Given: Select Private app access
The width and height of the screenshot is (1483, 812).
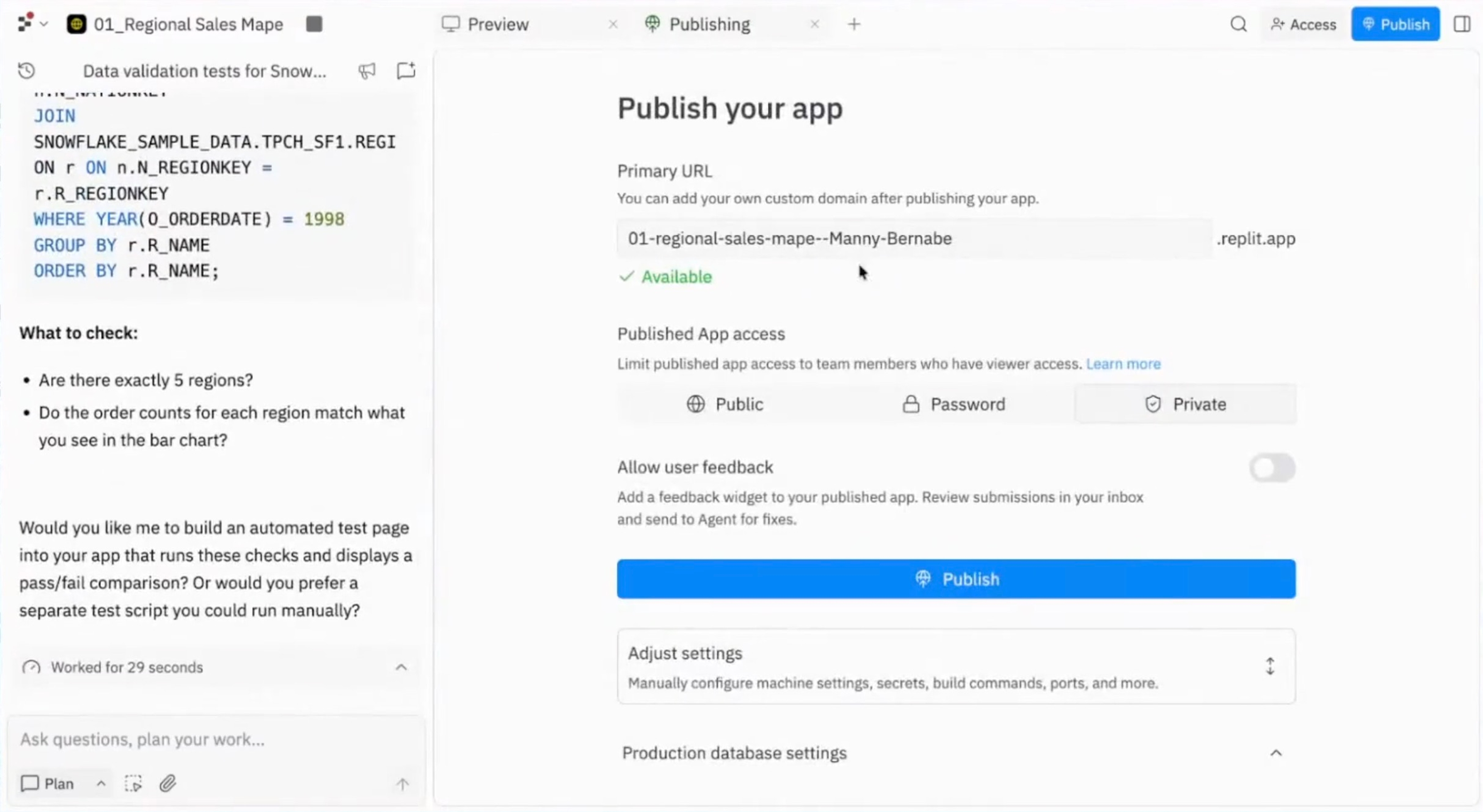Looking at the screenshot, I should point(1185,404).
